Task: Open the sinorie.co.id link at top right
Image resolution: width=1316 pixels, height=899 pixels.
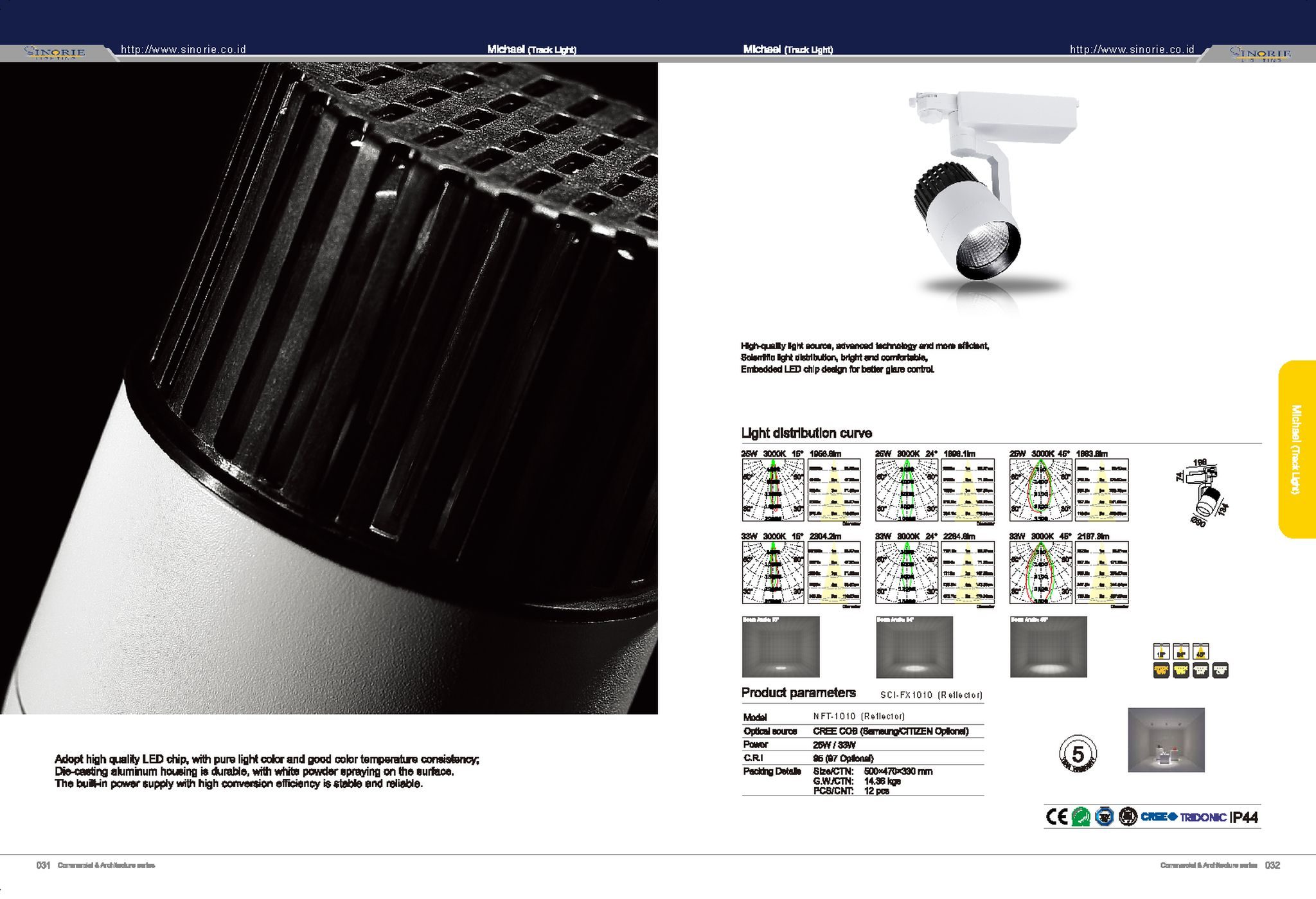Action: coord(1132,49)
